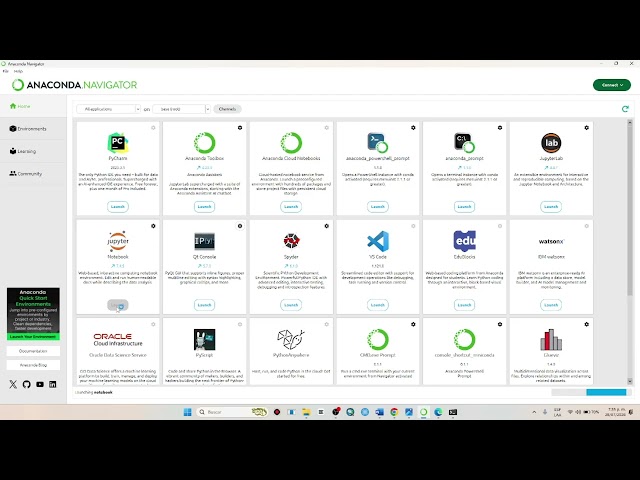The height and width of the screenshot is (480, 640).
Task: Click the IBM watsonx logo
Action: click(x=551, y=241)
